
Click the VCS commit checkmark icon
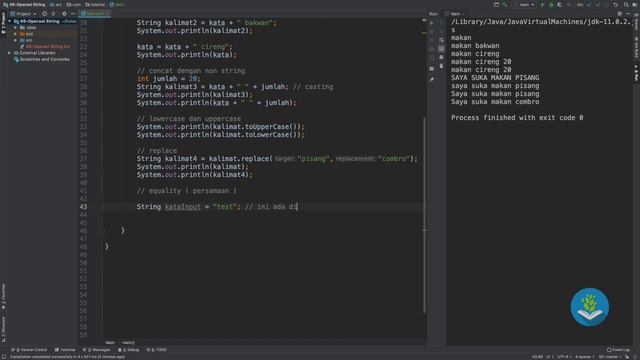598,5
